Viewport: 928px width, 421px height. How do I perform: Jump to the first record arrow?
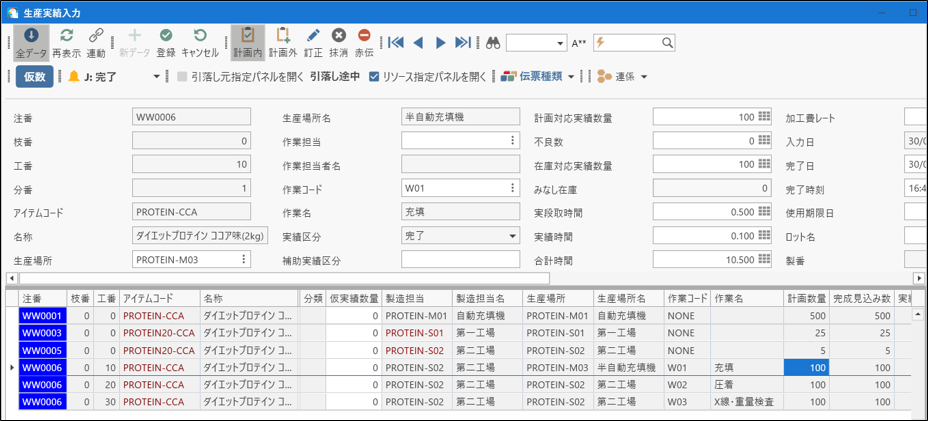(396, 43)
